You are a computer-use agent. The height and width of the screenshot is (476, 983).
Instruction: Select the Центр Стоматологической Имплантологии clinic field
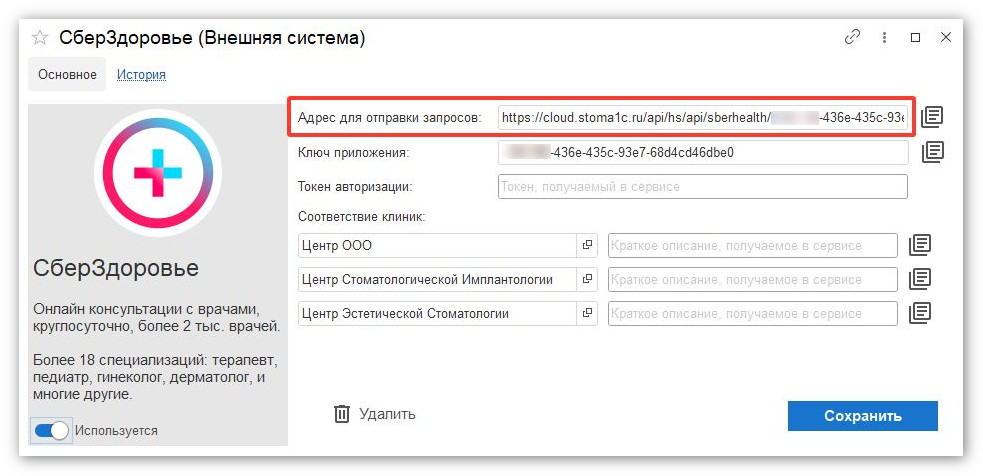point(437,279)
